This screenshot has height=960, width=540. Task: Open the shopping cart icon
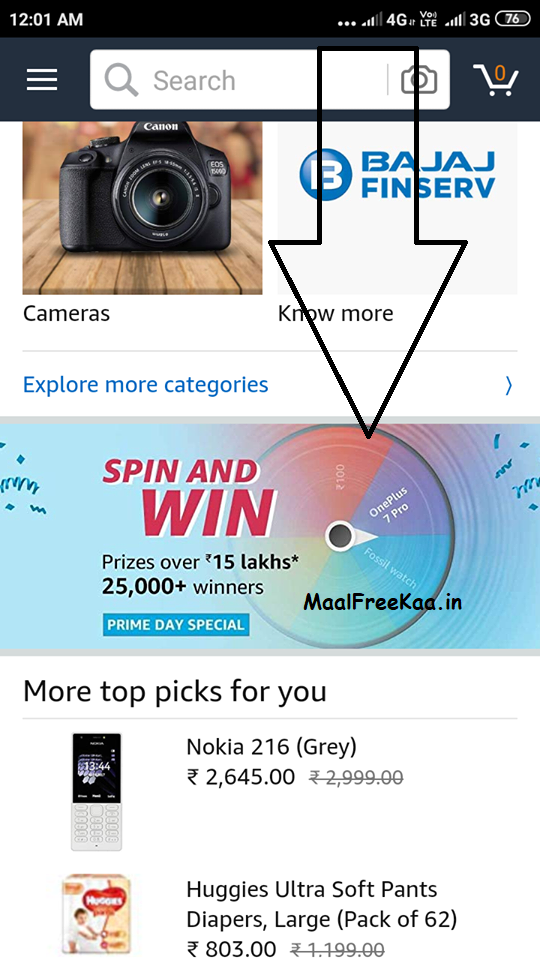(495, 80)
